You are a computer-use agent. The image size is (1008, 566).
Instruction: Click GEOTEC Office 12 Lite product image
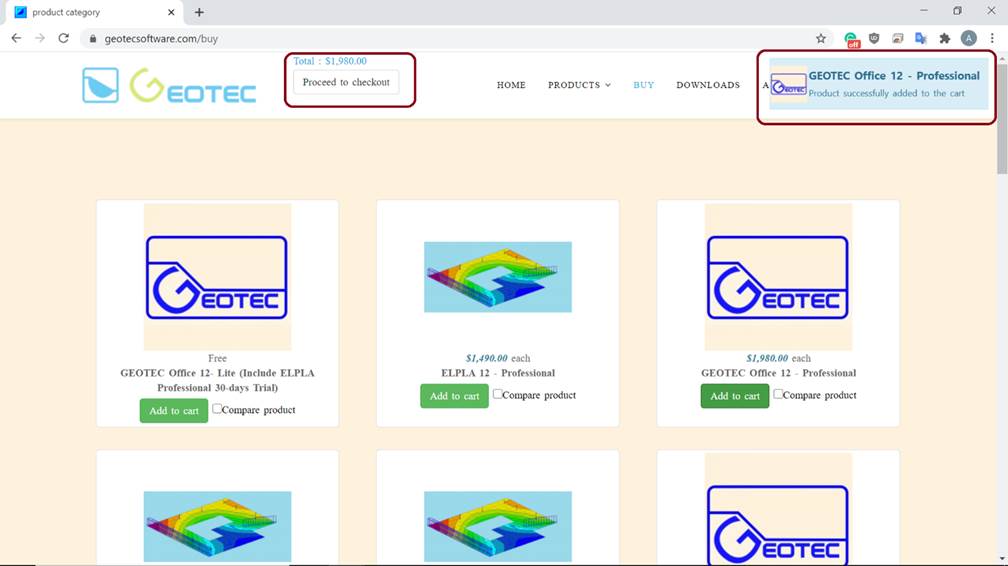217,277
